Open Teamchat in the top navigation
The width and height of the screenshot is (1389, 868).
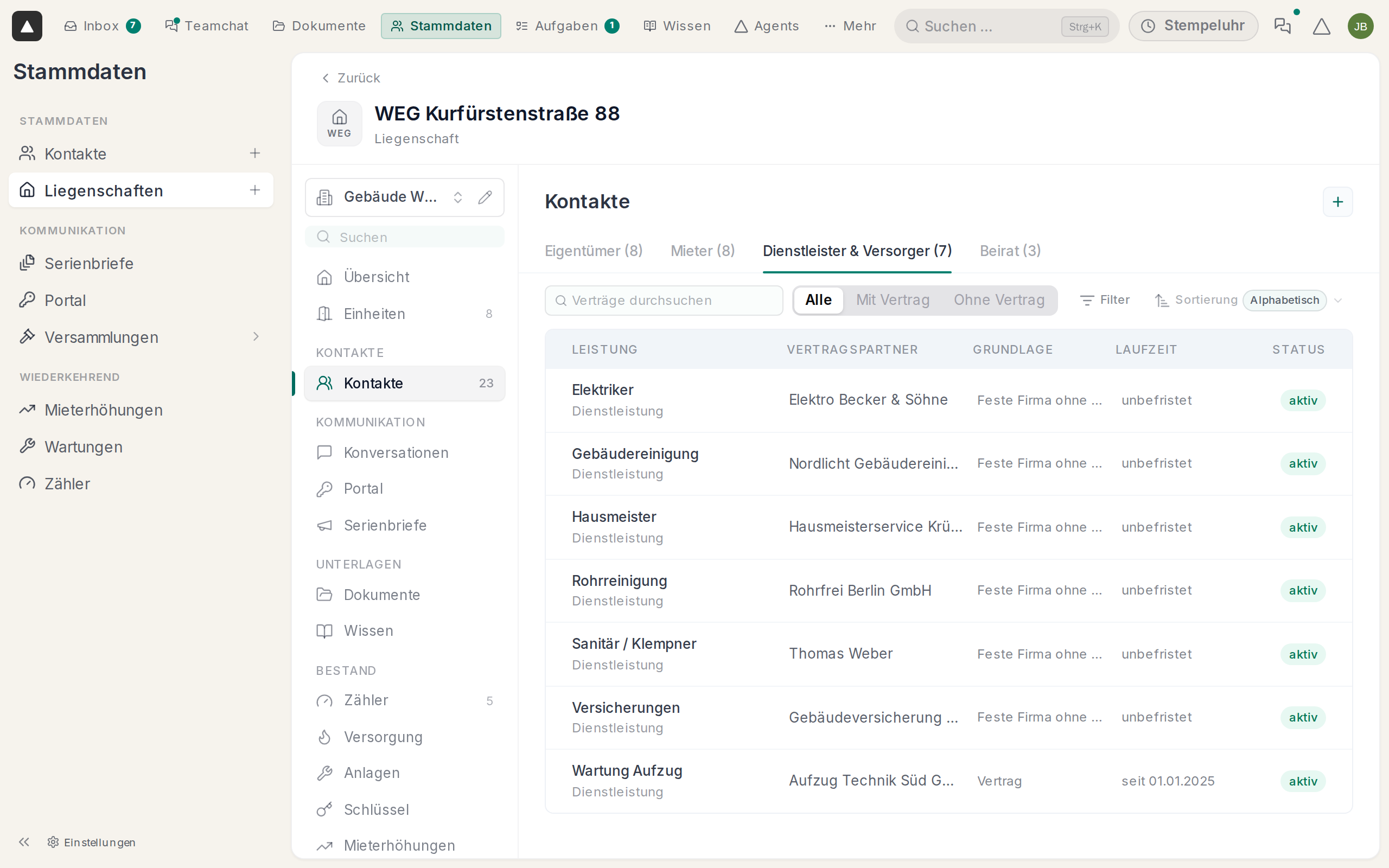[207, 26]
